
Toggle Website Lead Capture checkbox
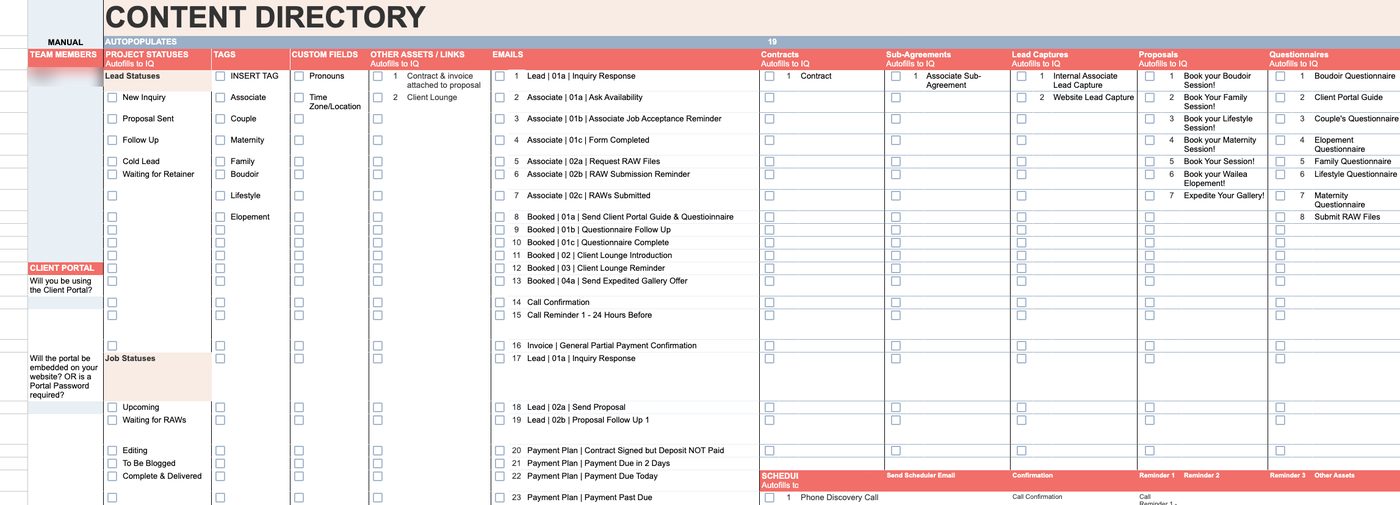click(1021, 98)
